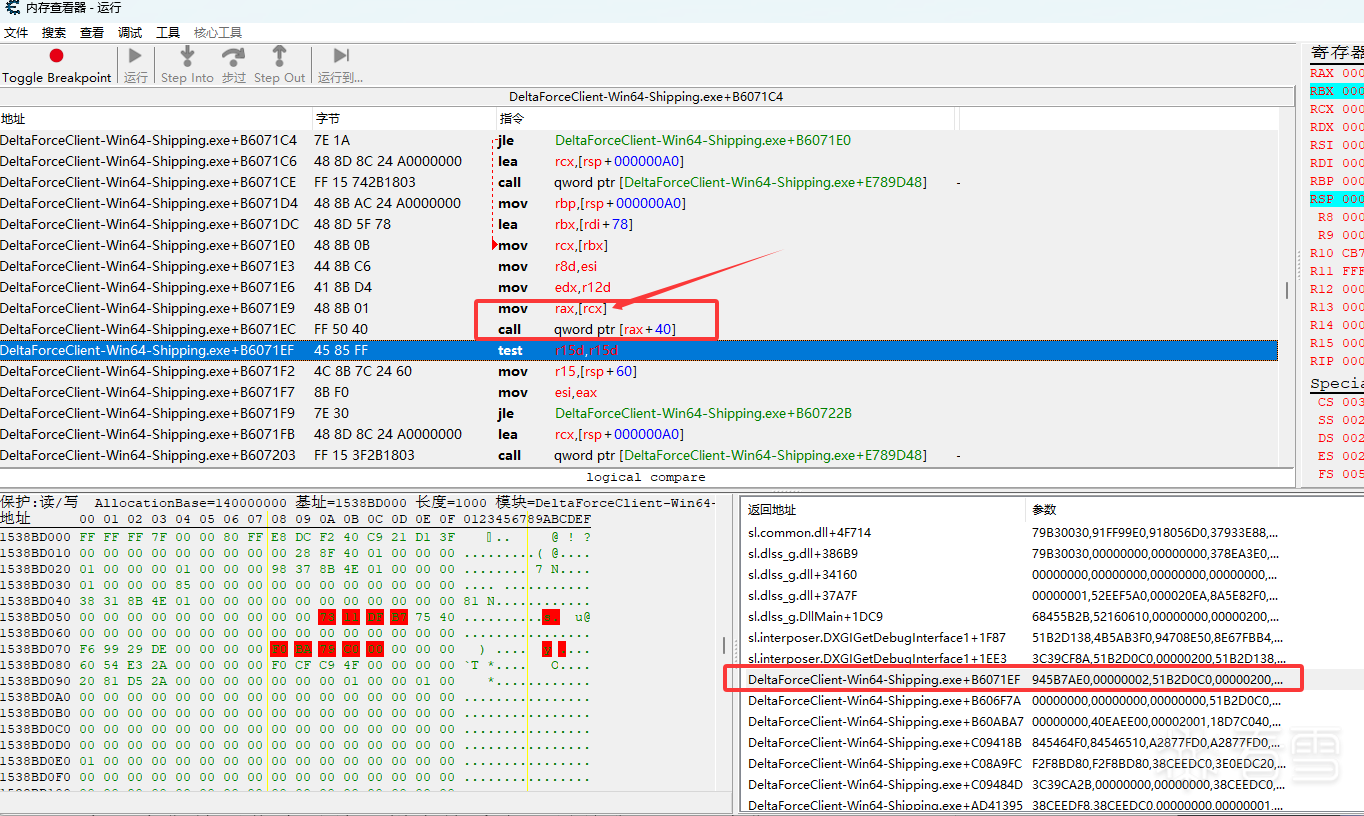The height and width of the screenshot is (816, 1364).
Task: Select the mov r8d,esi instruction
Action: pyautogui.click(x=639, y=266)
